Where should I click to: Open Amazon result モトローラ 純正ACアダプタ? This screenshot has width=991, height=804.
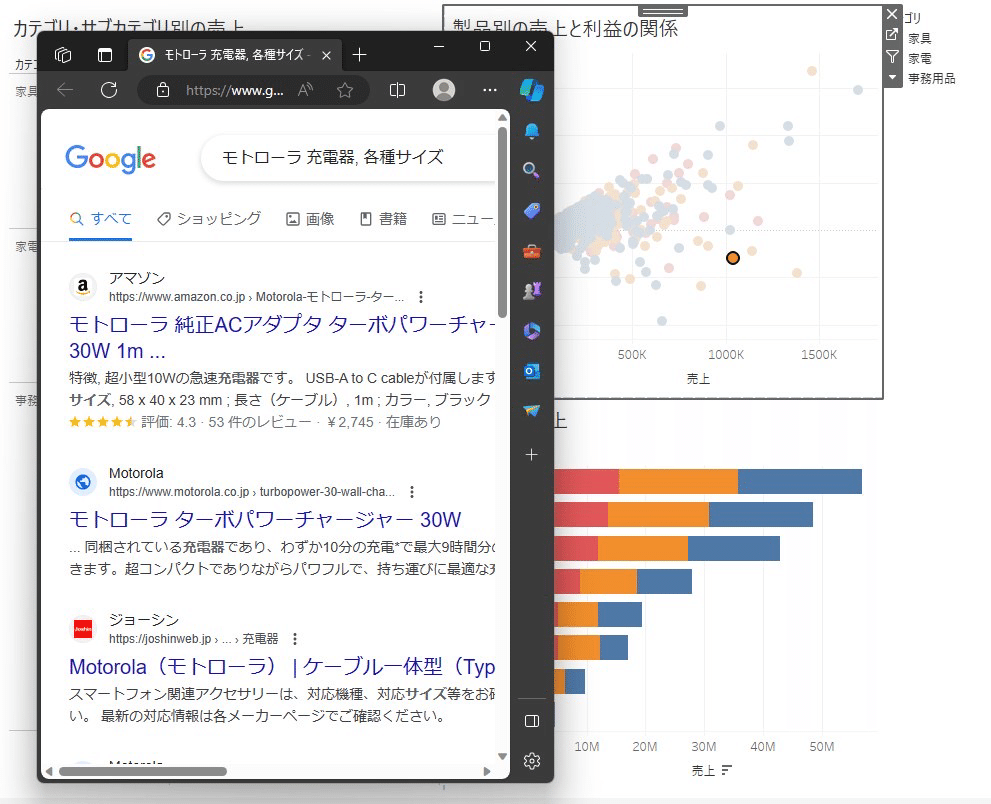(282, 338)
